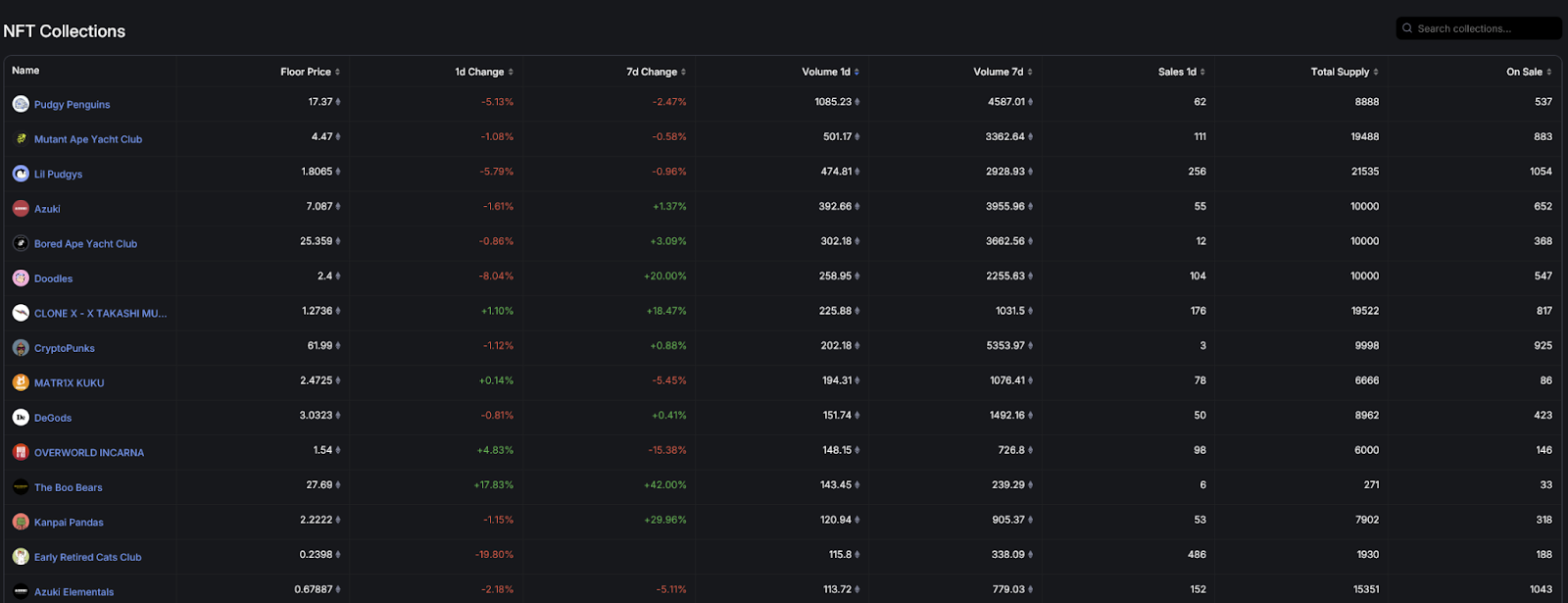Click The Boo Bears total supply 271

pos(1371,484)
